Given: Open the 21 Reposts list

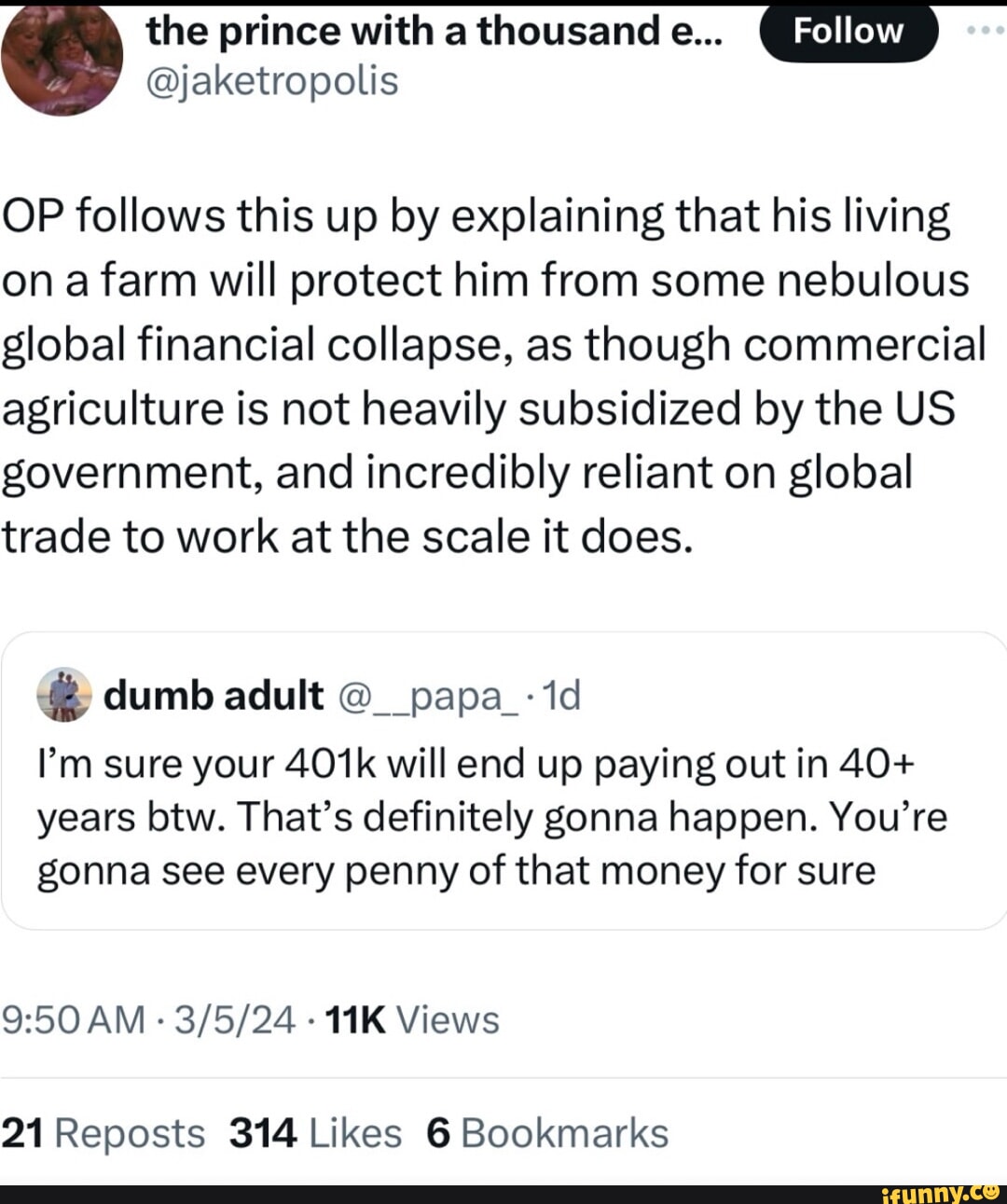Looking at the screenshot, I should (x=105, y=1133).
